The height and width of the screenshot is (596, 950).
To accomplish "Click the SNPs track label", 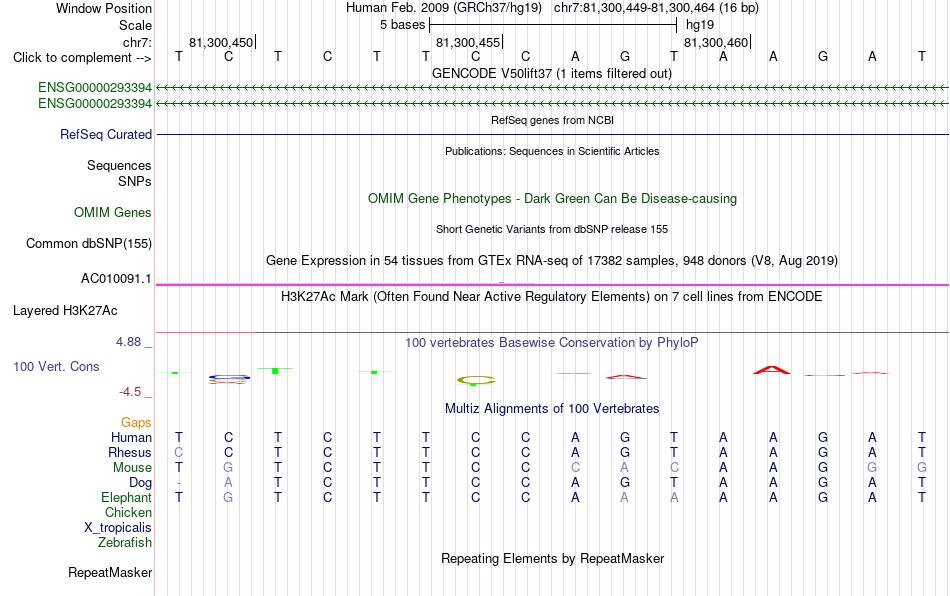I will 135,181.
